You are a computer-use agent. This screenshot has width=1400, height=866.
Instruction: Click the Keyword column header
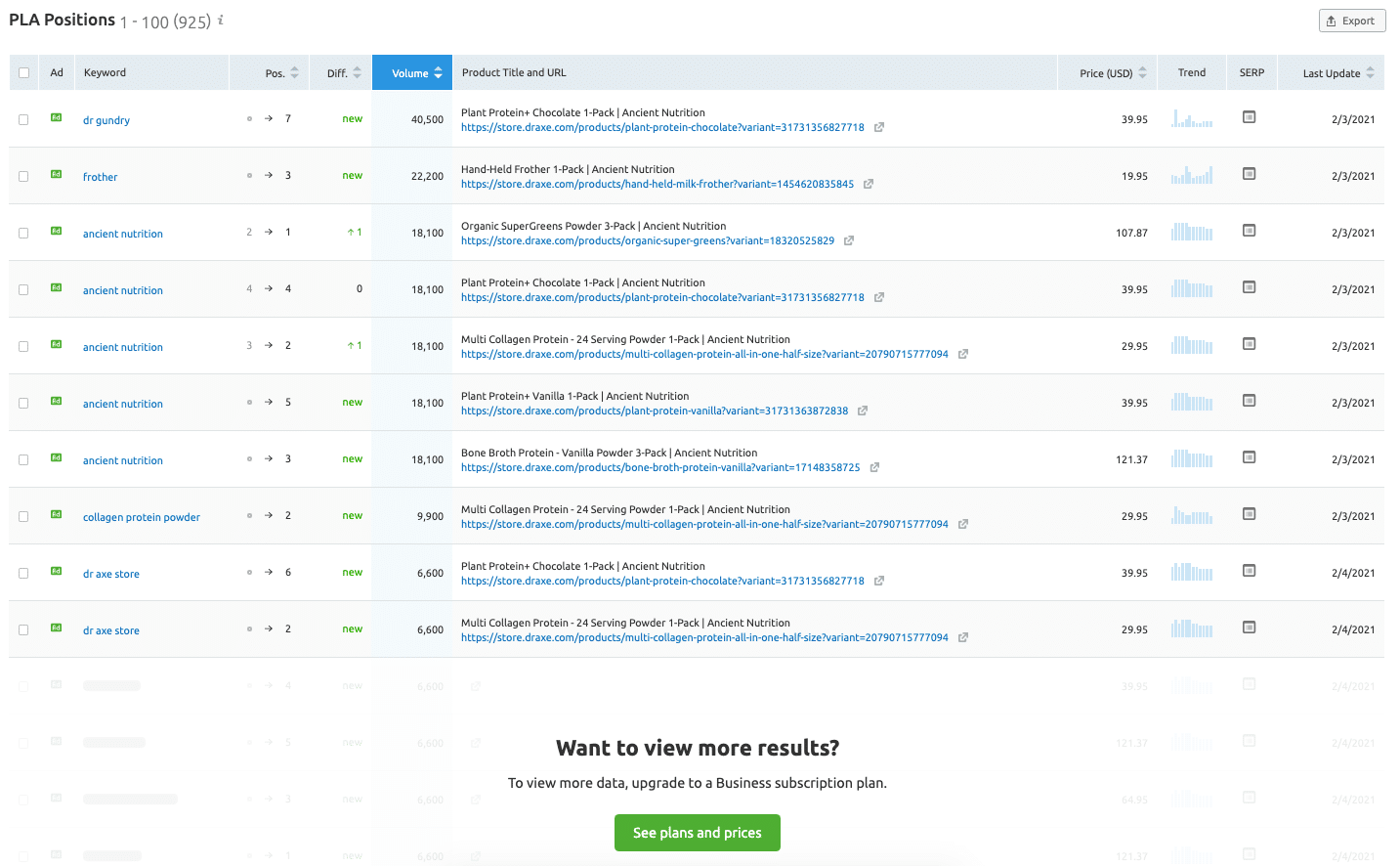click(105, 72)
